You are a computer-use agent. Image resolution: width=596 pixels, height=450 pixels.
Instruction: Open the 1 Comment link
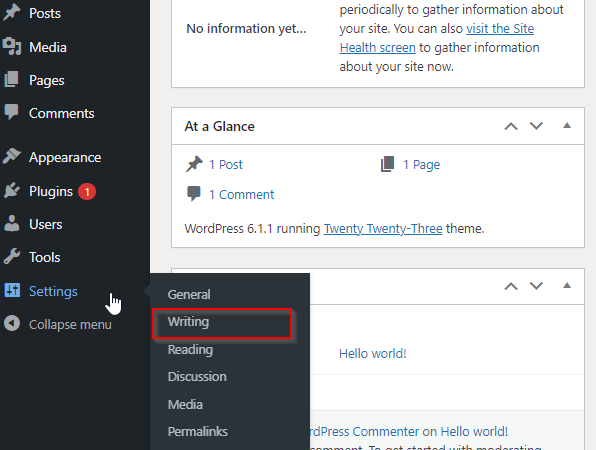pos(242,195)
